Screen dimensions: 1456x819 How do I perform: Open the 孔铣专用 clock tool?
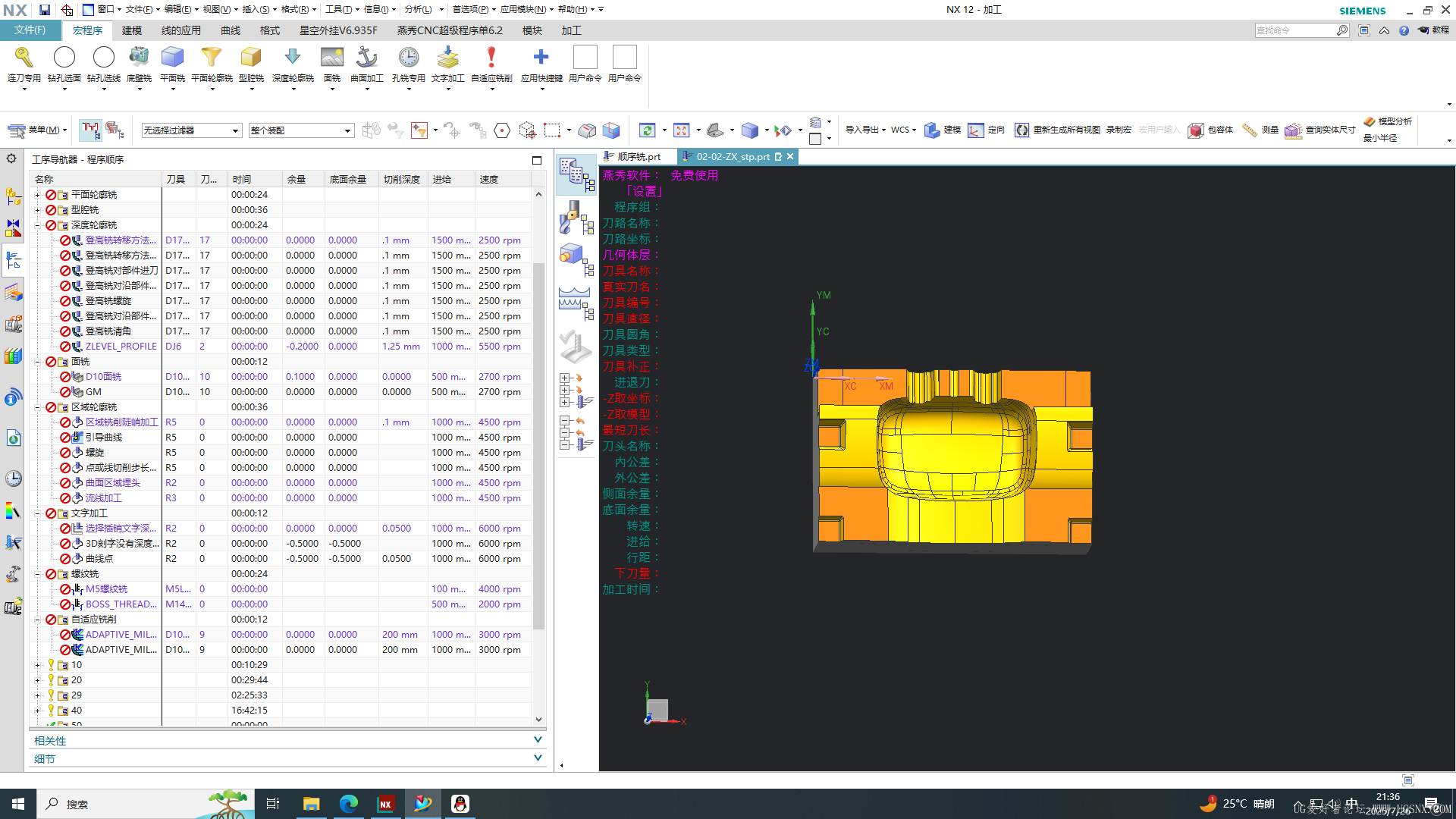click(409, 58)
